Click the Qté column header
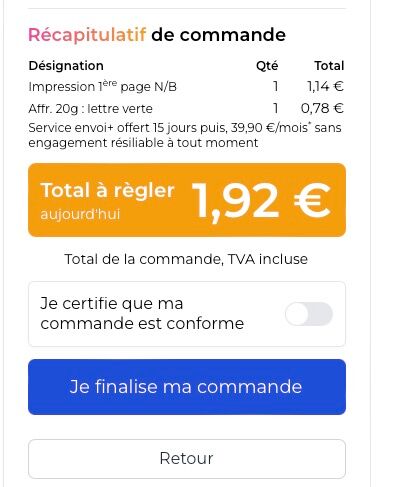 click(267, 66)
